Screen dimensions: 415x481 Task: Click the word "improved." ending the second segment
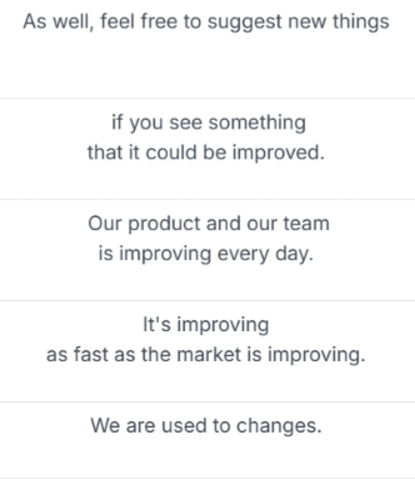(x=278, y=153)
